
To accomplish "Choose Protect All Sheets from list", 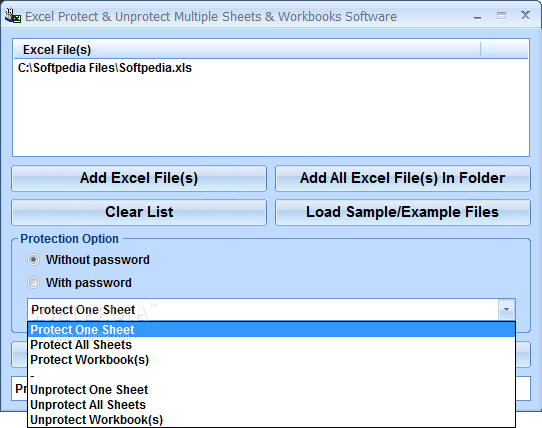I will [271, 345].
